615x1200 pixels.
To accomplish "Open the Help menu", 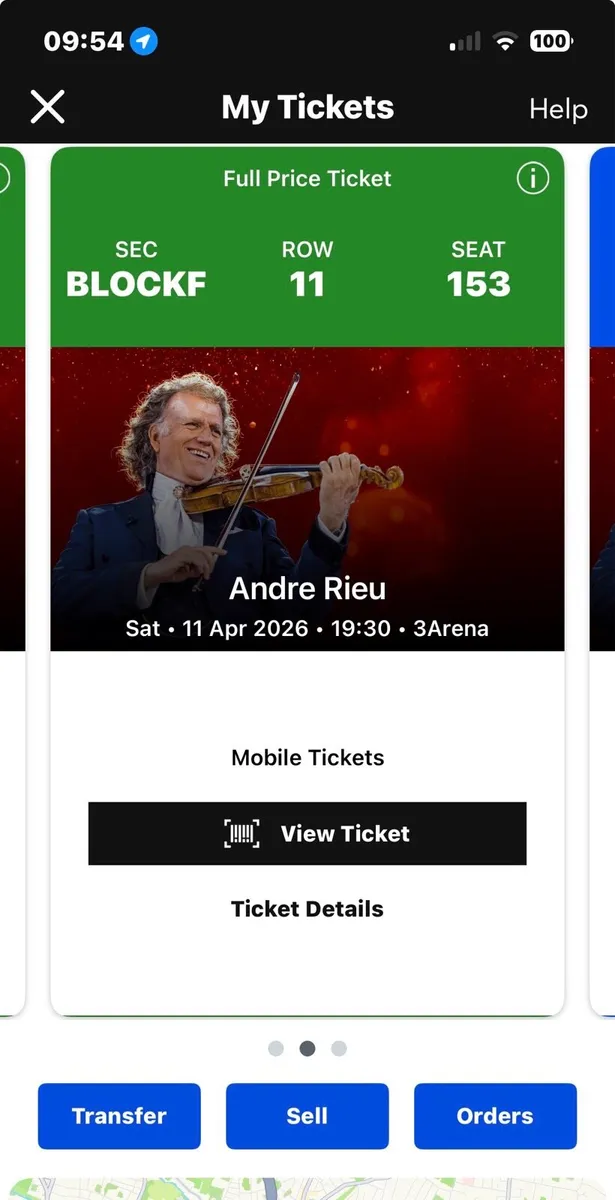I will 558,108.
